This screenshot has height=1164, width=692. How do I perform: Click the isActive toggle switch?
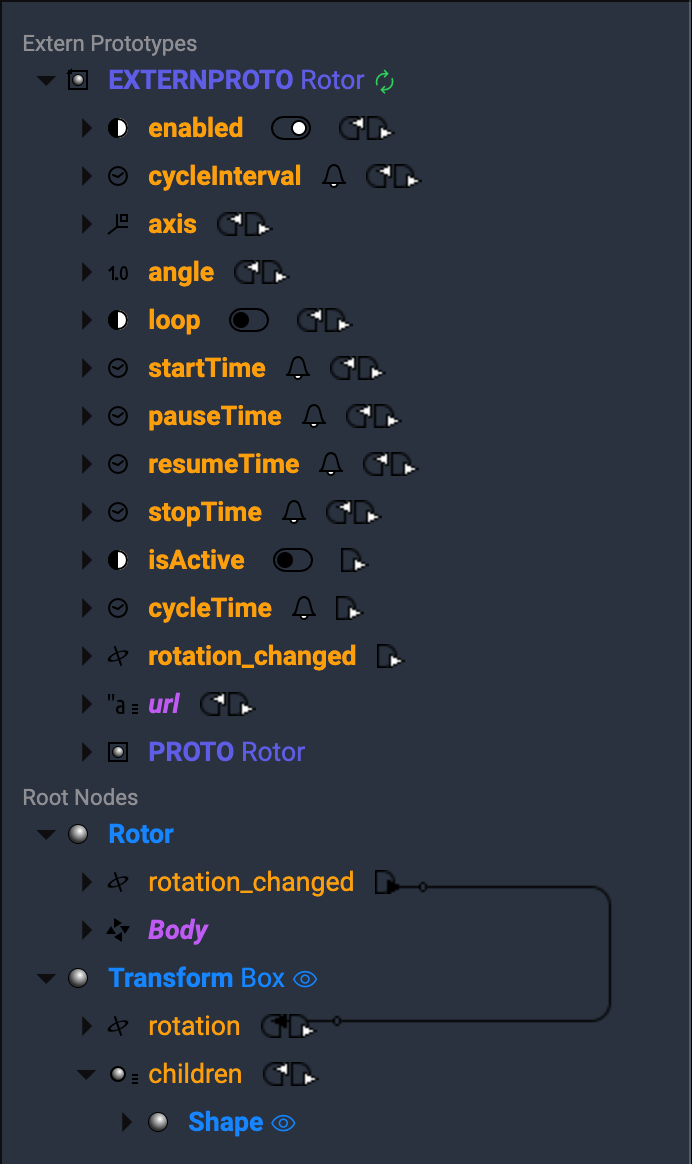[293, 561]
